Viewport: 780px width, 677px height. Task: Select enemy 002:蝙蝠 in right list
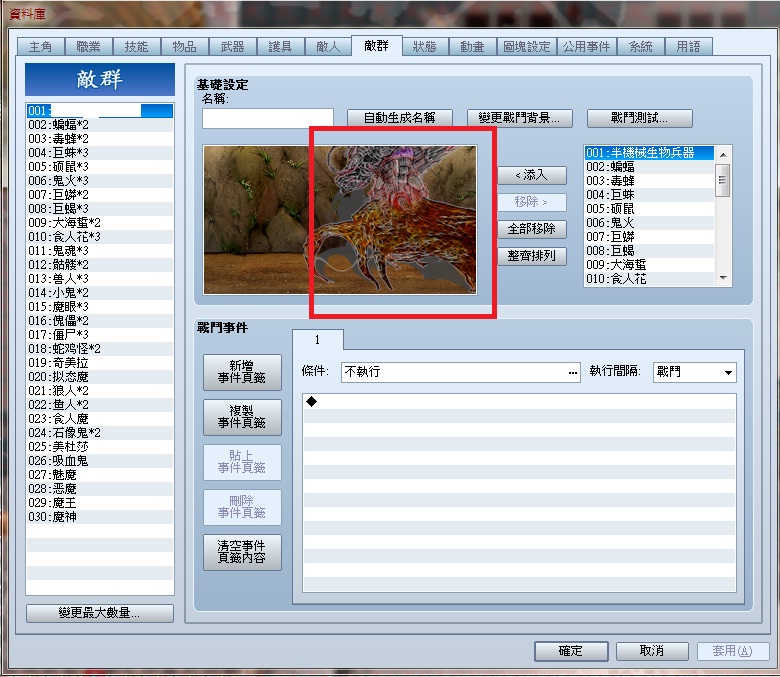(x=649, y=167)
